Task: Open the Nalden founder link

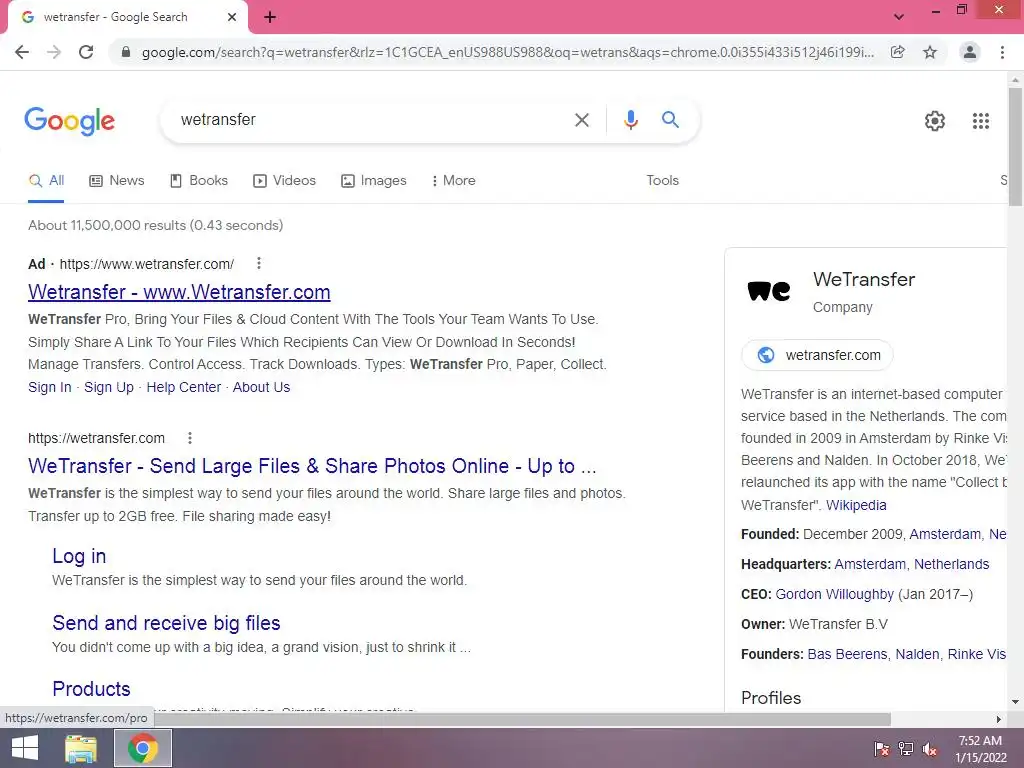Action: [x=918, y=654]
